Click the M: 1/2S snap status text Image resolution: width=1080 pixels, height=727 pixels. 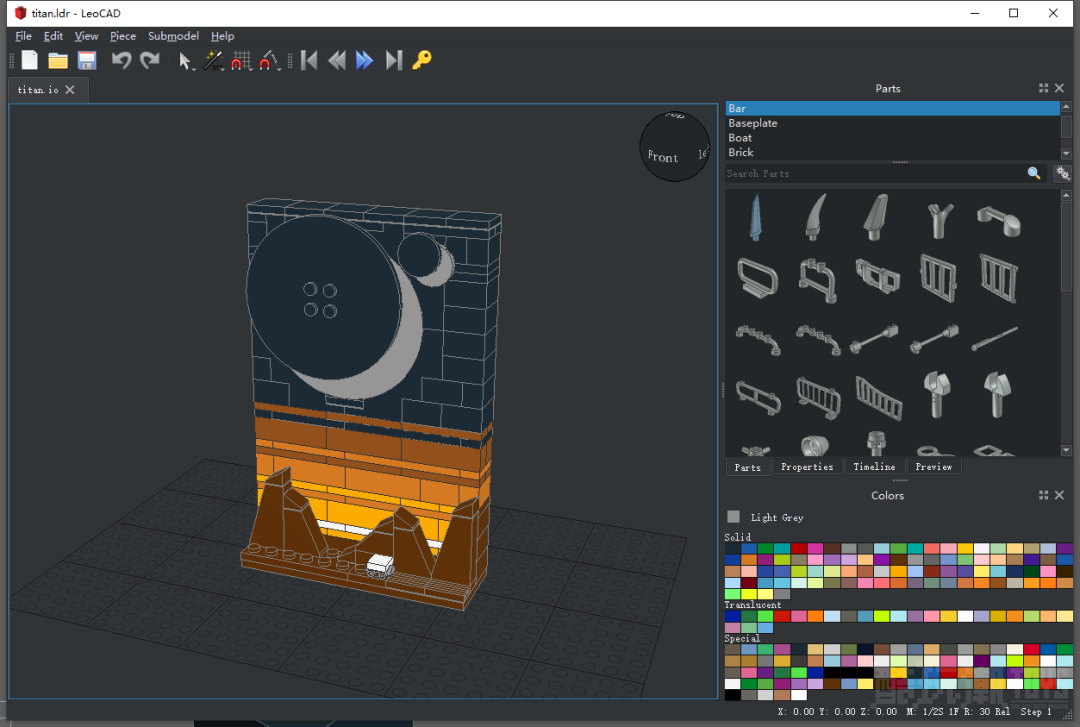coord(924,712)
